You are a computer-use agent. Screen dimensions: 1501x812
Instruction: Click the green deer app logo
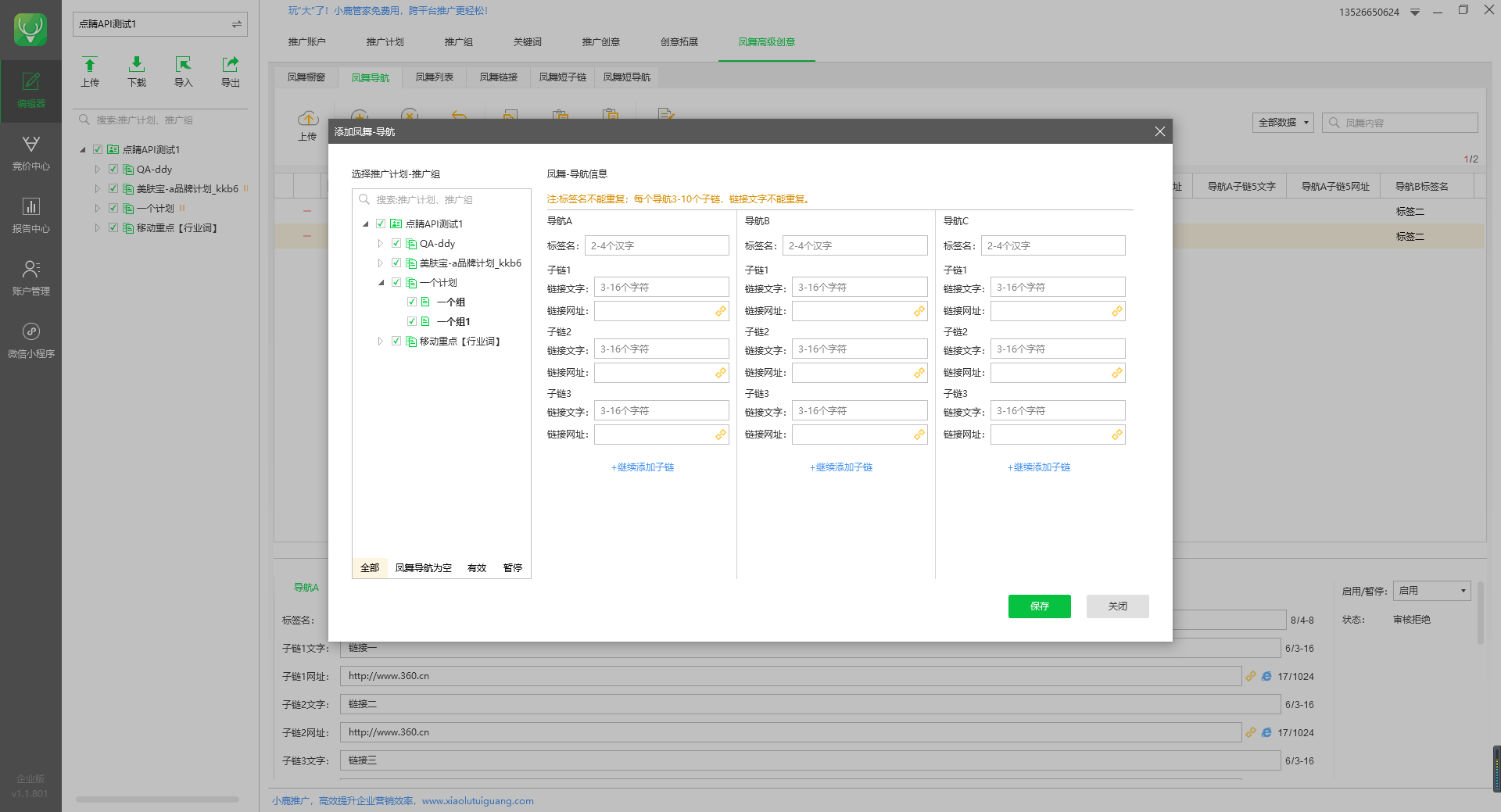[x=30, y=30]
